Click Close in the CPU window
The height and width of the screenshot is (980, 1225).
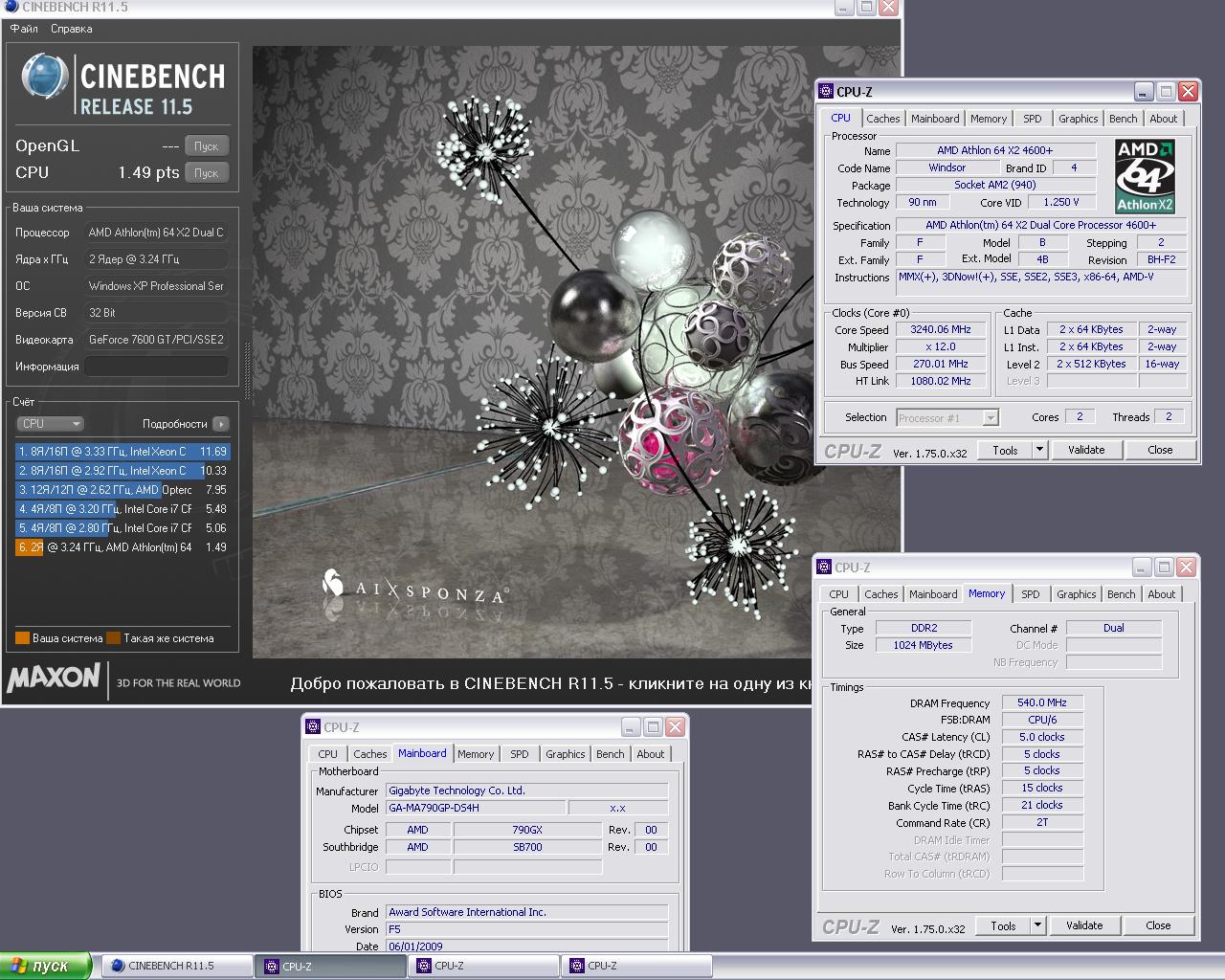pos(1160,450)
